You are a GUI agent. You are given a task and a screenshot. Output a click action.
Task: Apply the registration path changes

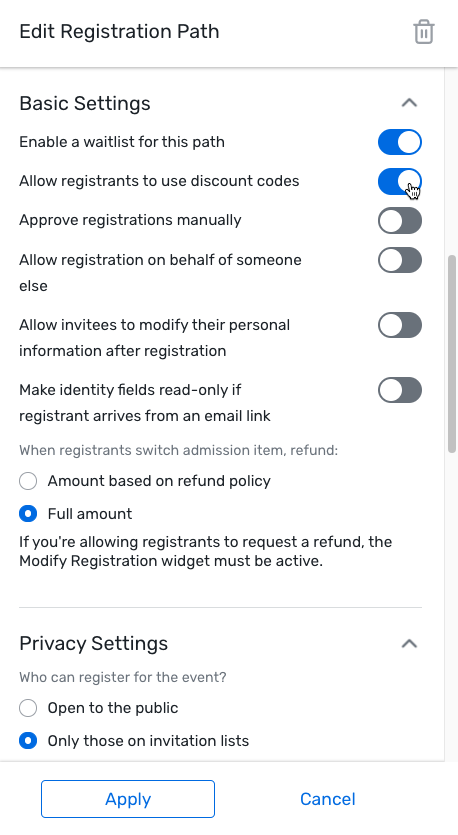click(x=128, y=799)
